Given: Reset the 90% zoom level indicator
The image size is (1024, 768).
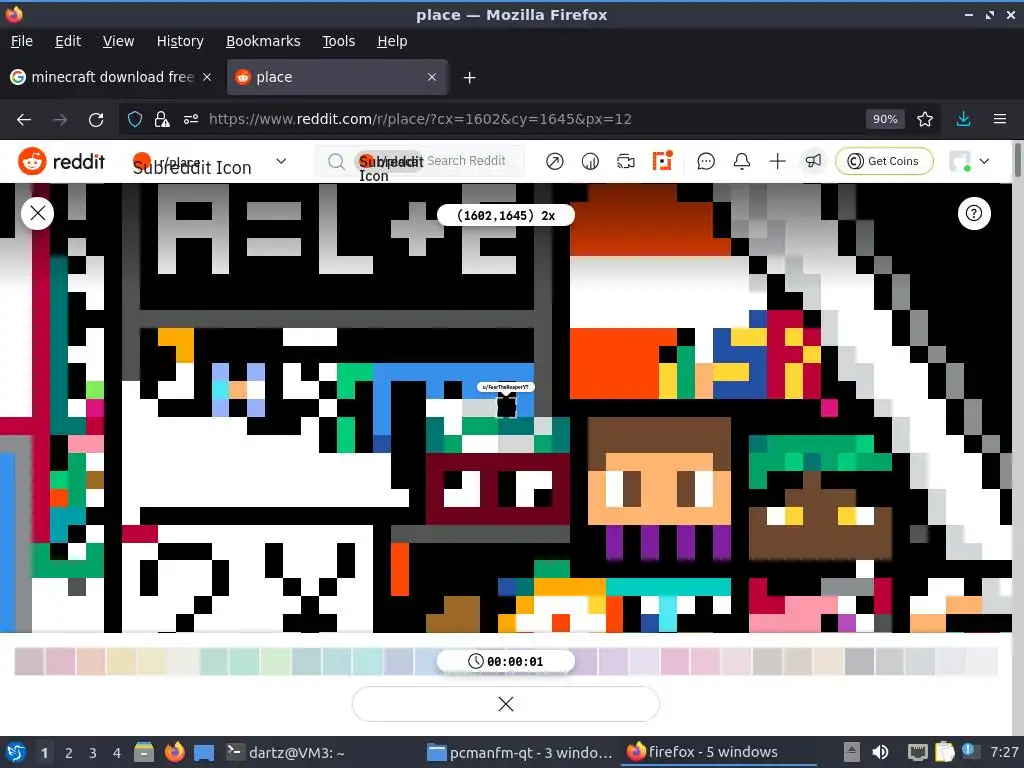Looking at the screenshot, I should click(885, 120).
